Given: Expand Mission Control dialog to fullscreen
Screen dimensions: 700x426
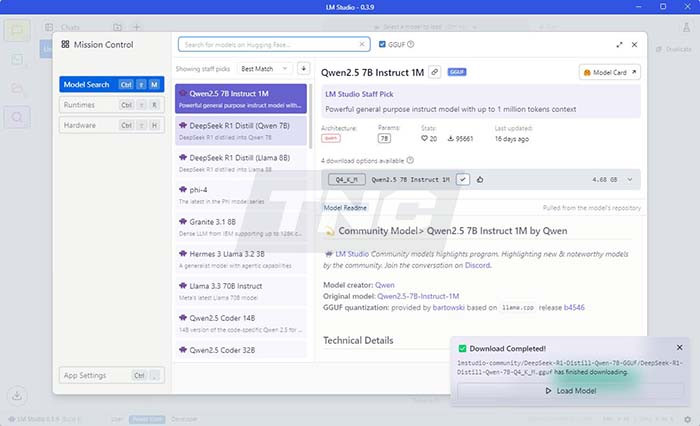Looking at the screenshot, I should pyautogui.click(x=619, y=45).
